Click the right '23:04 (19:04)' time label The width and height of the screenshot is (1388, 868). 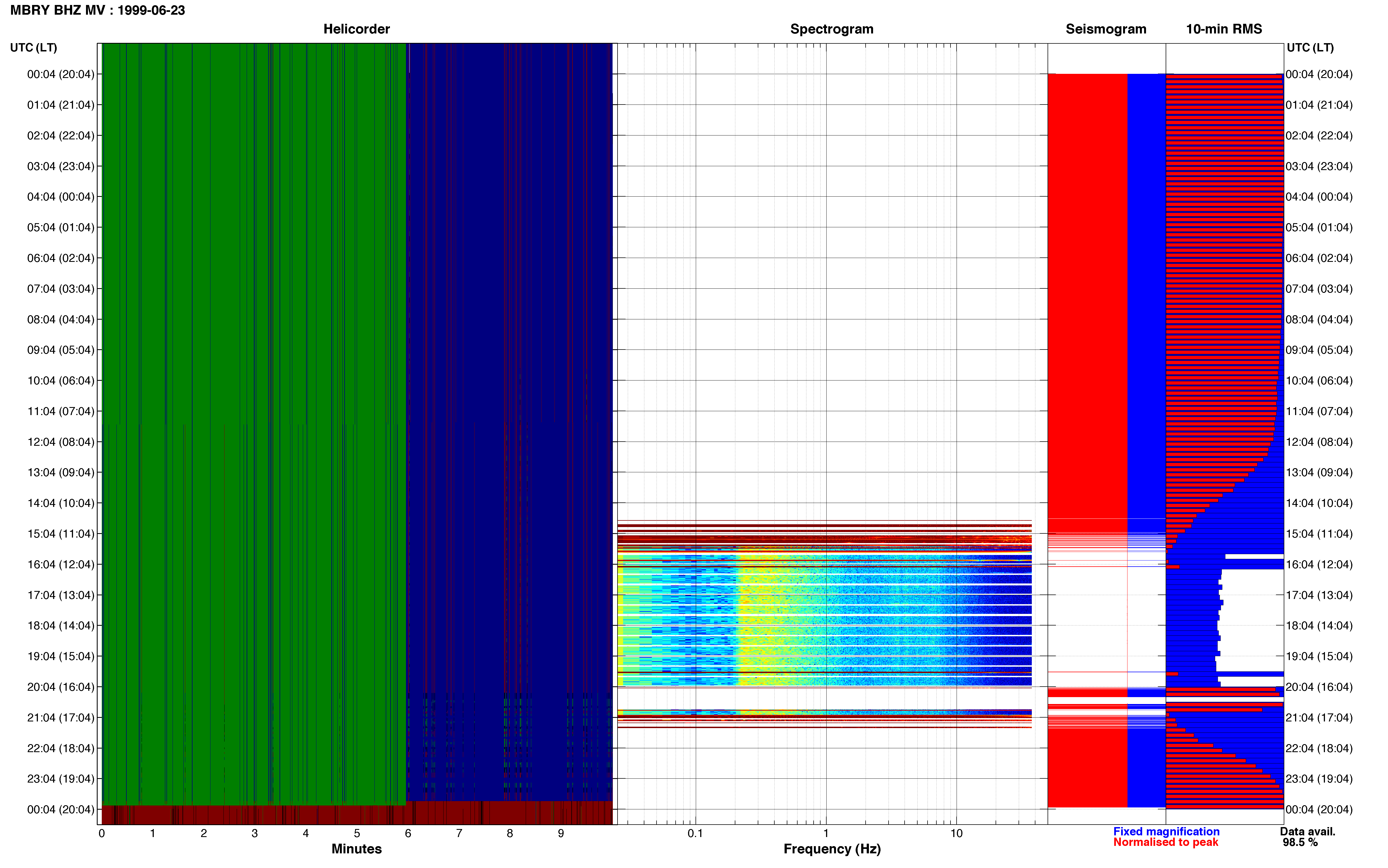pos(1319,779)
